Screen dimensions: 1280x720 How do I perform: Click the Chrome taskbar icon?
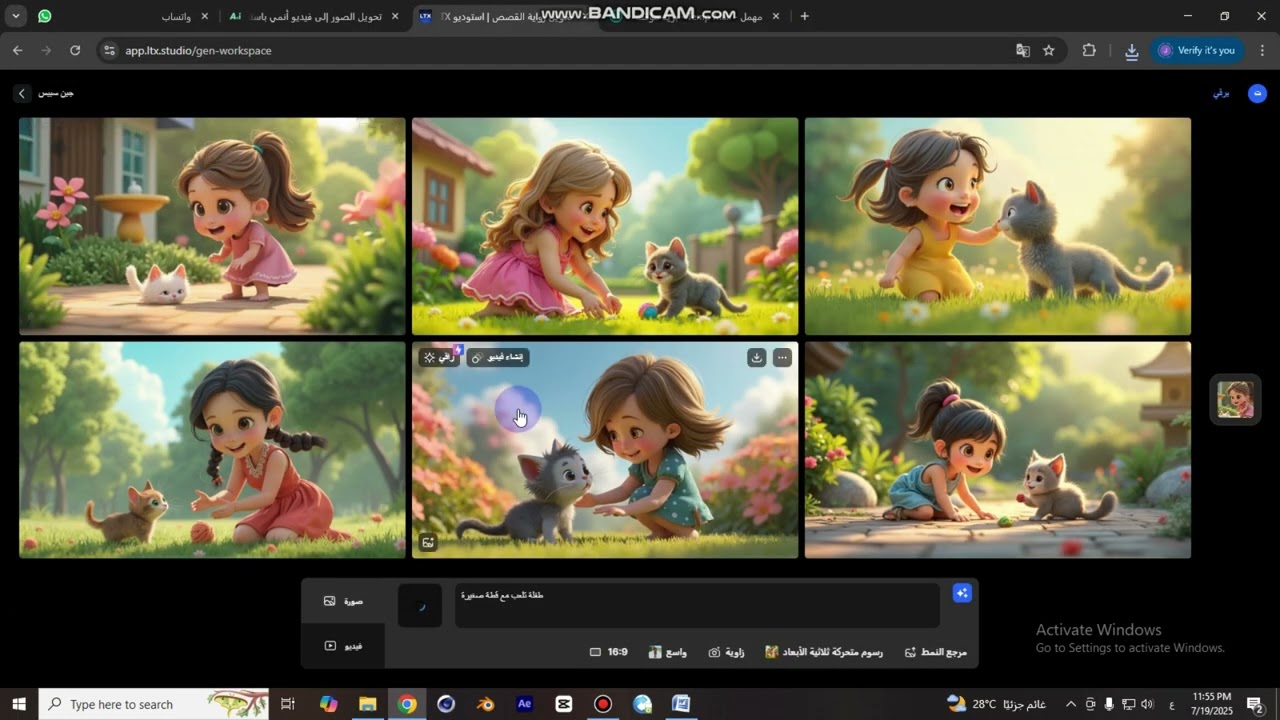pos(407,704)
